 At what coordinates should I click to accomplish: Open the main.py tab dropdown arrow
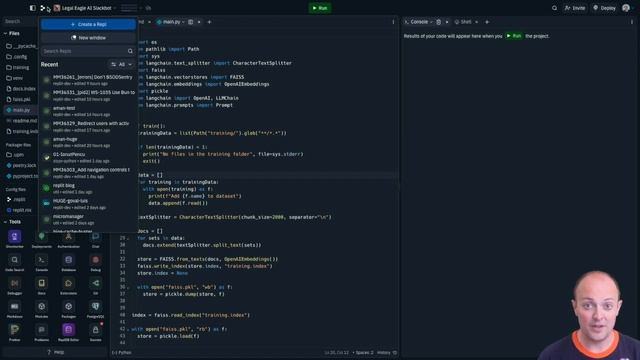click(x=183, y=22)
